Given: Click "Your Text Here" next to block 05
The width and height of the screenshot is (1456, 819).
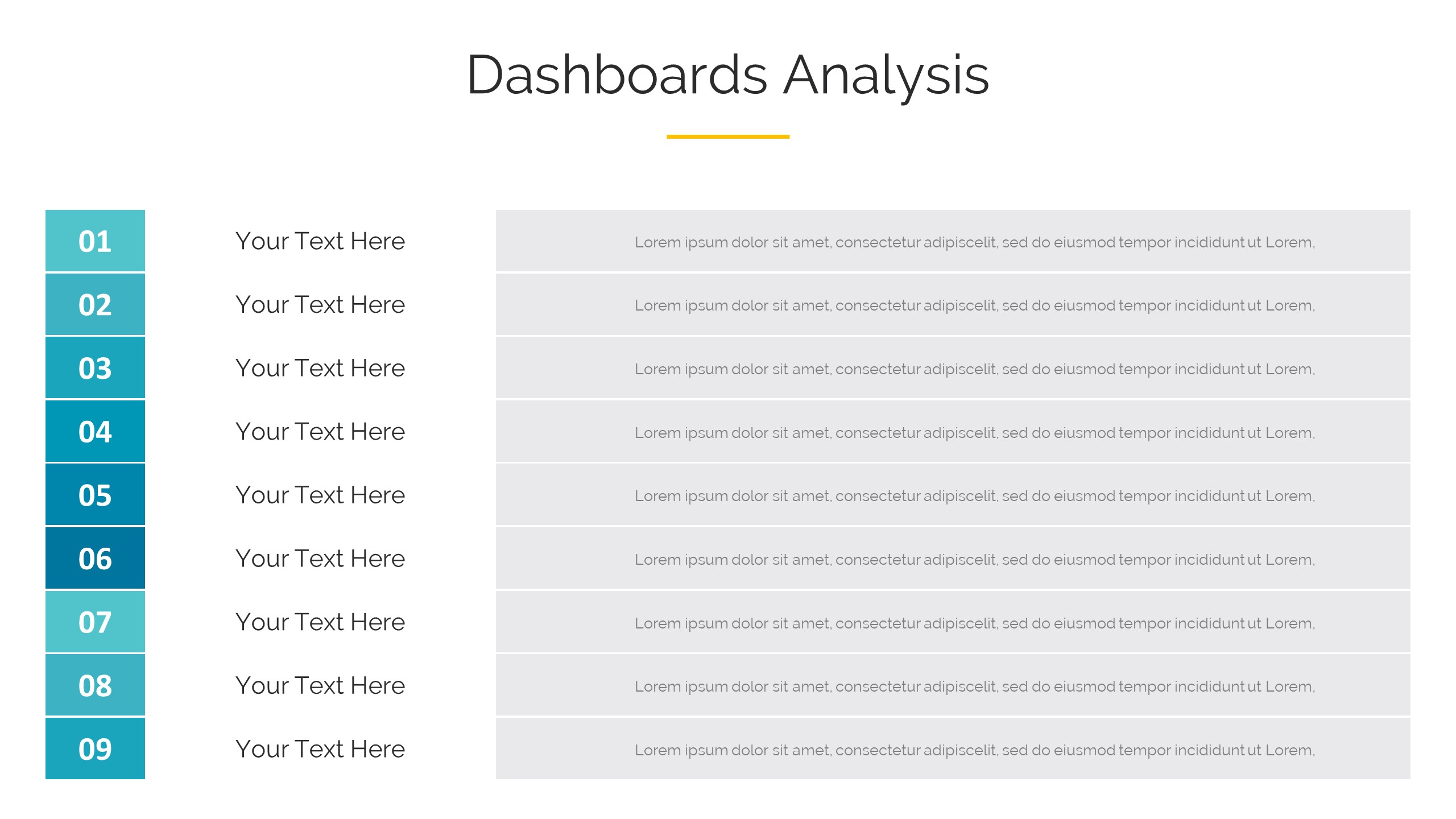Looking at the screenshot, I should click(320, 495).
